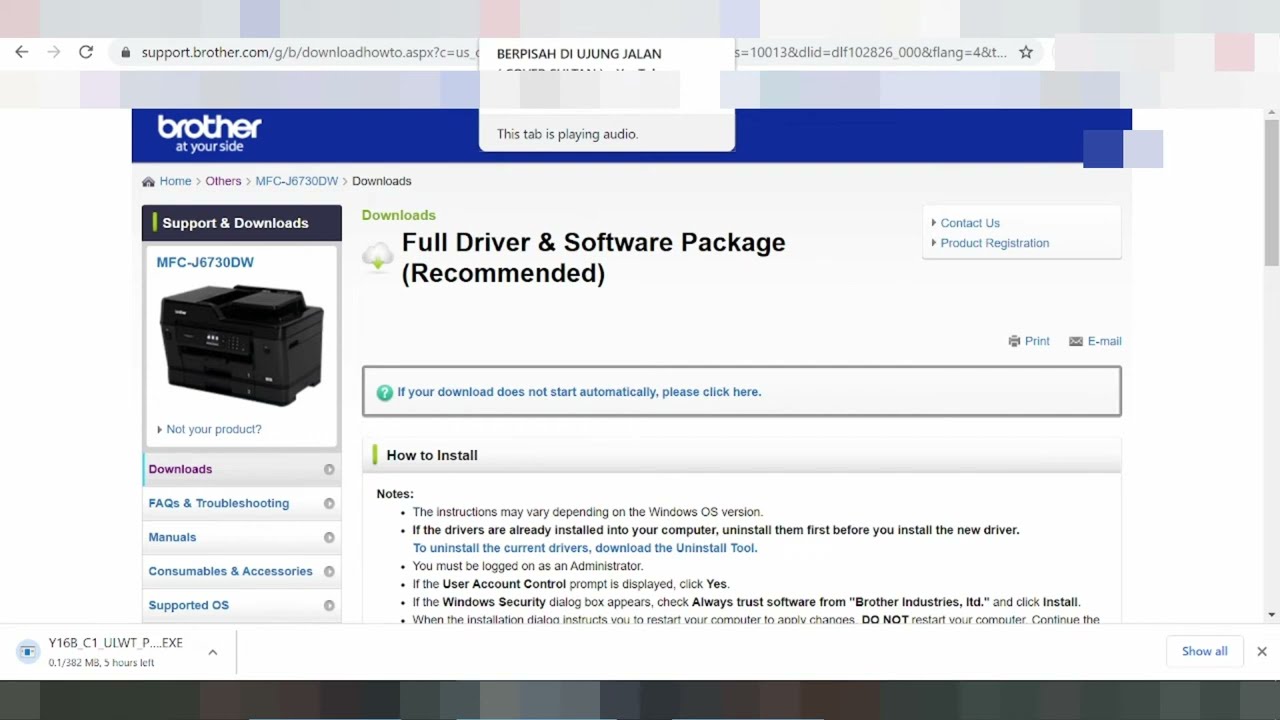Click the MFC-J6730DW product title link

[x=205, y=262]
